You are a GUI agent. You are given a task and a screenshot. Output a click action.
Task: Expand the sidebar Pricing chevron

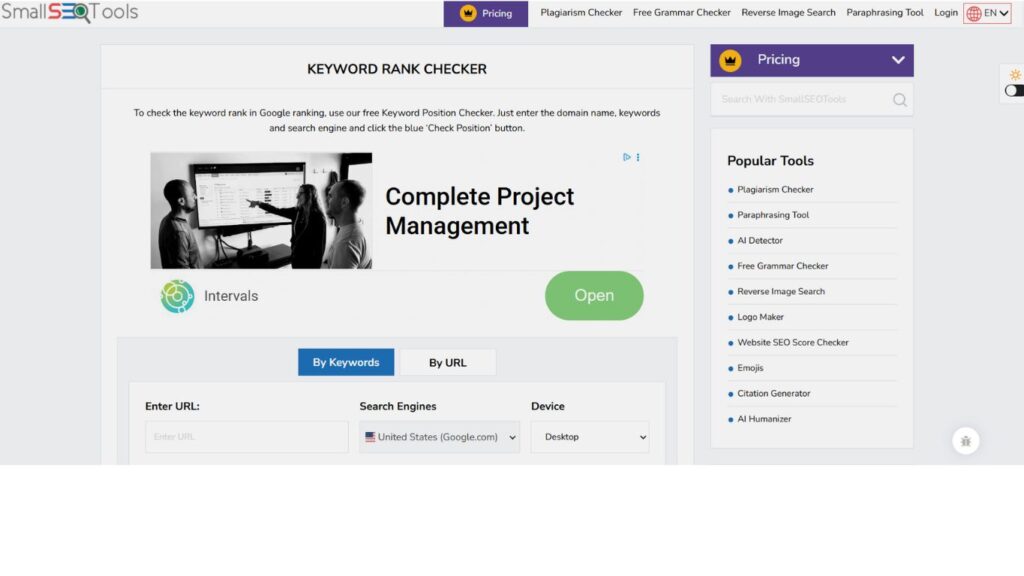click(898, 60)
